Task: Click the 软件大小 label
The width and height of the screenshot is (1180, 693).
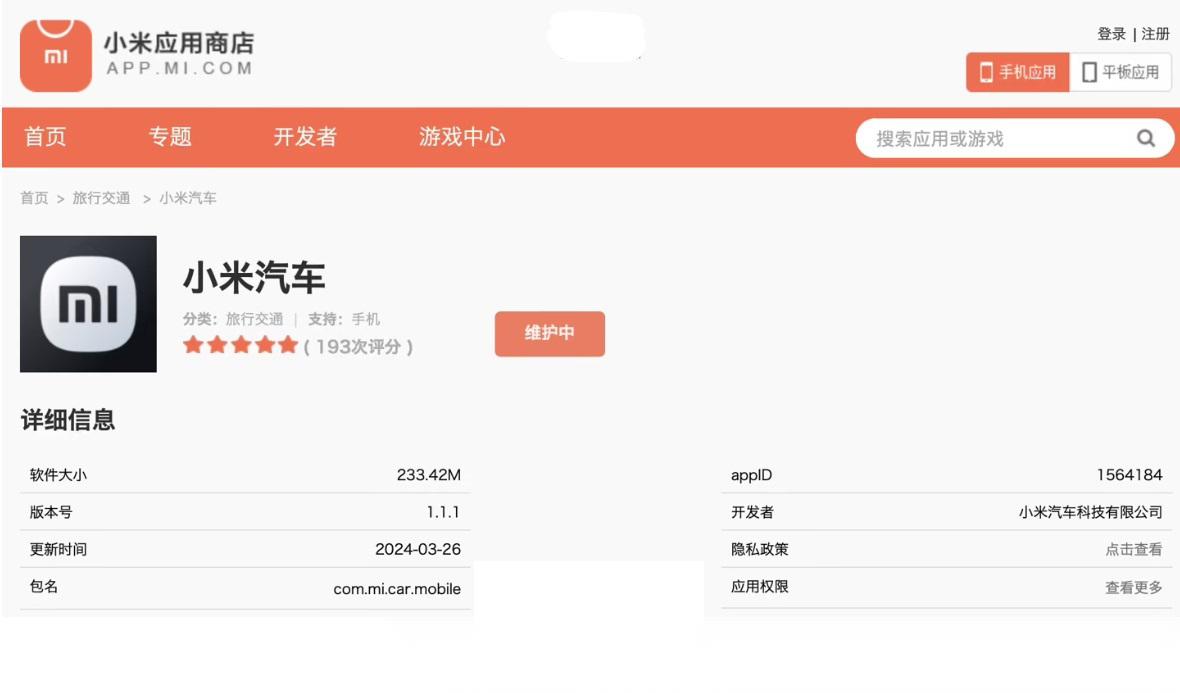Action: pos(58,475)
